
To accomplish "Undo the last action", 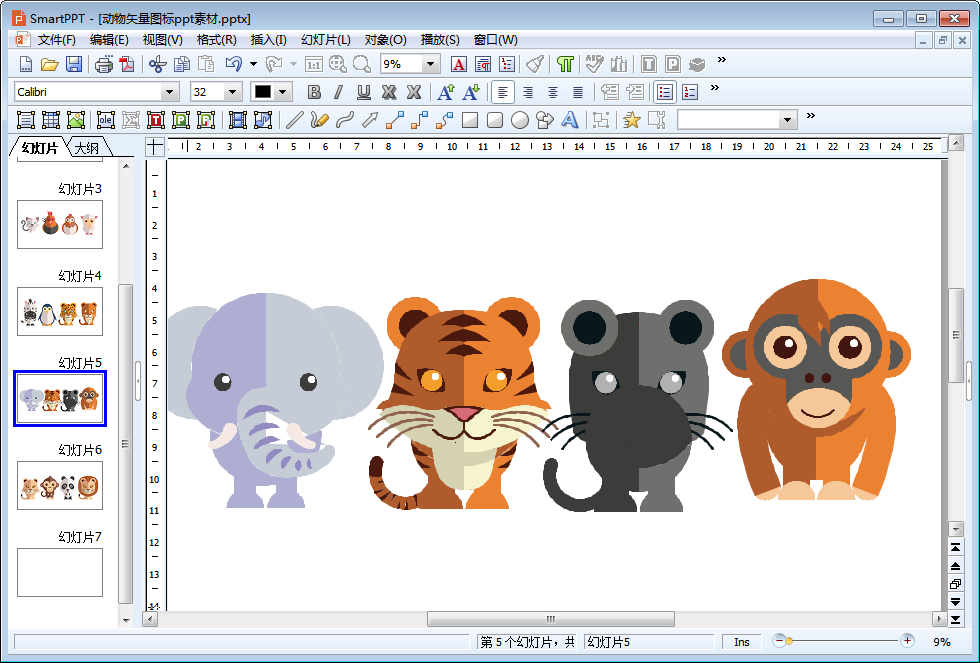I will point(234,64).
